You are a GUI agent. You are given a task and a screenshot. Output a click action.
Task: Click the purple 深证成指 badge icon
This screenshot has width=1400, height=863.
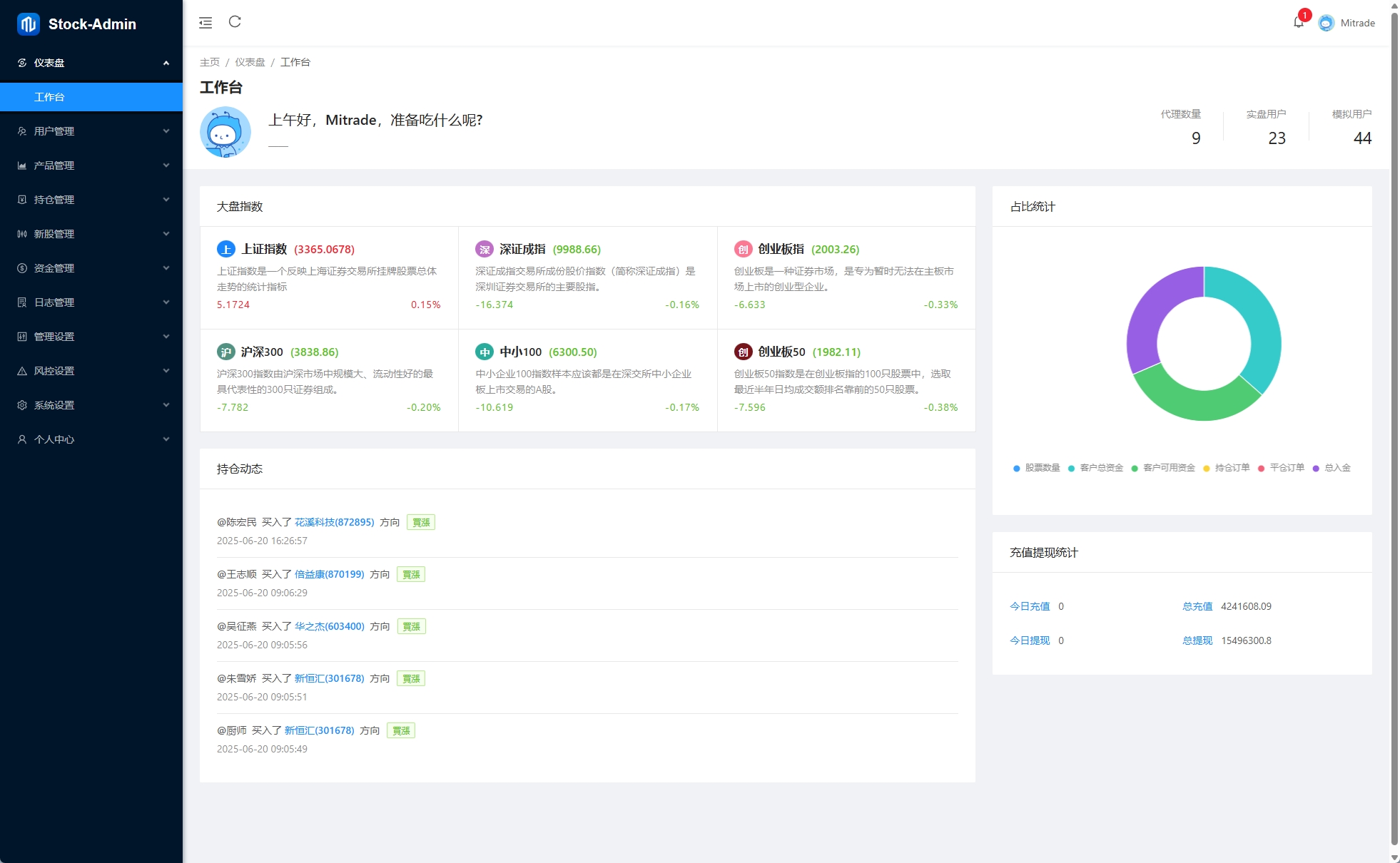coord(485,249)
